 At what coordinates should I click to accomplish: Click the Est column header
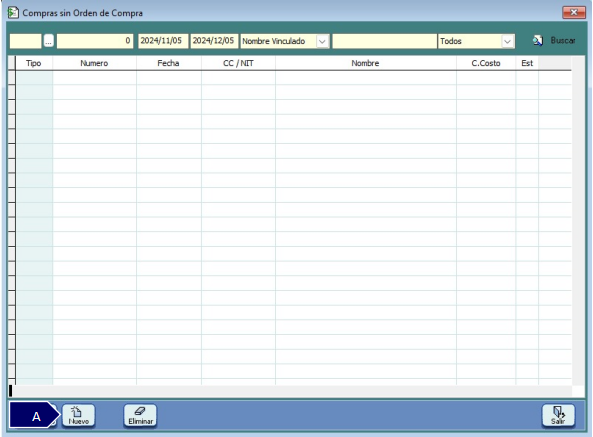point(527,63)
